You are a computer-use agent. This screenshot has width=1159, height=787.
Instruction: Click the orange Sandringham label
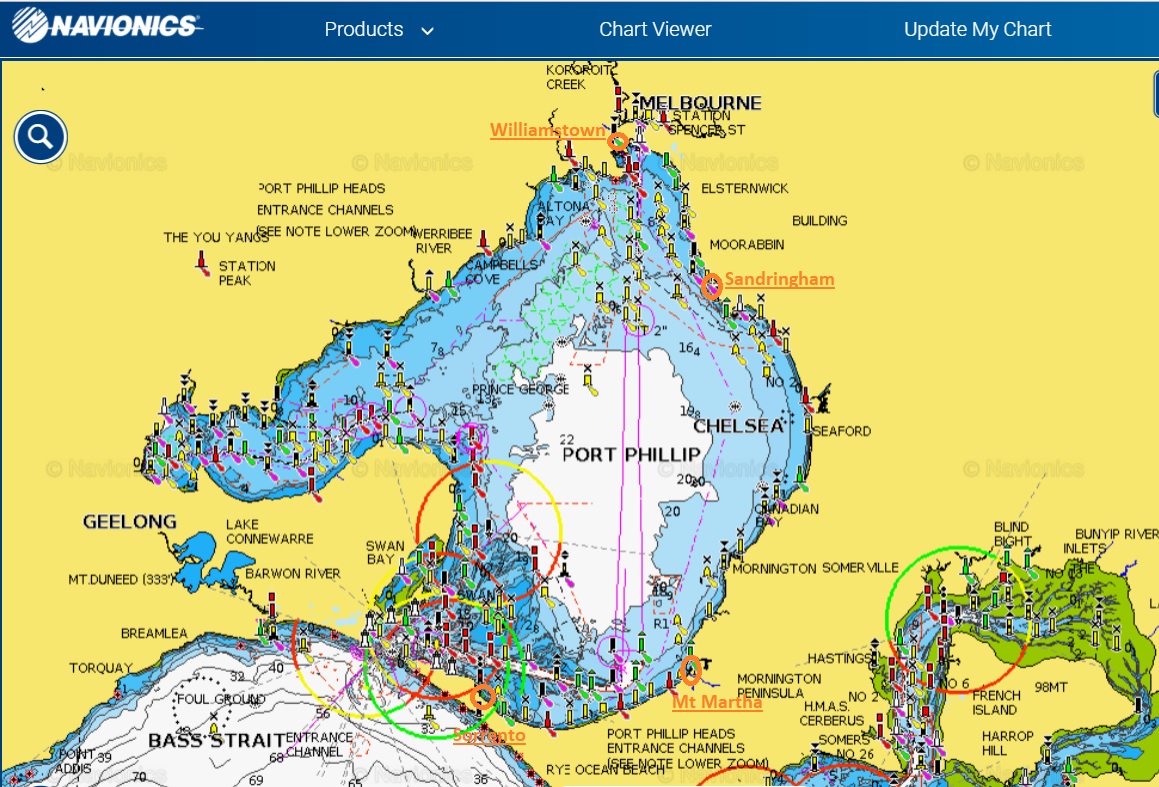click(x=779, y=279)
